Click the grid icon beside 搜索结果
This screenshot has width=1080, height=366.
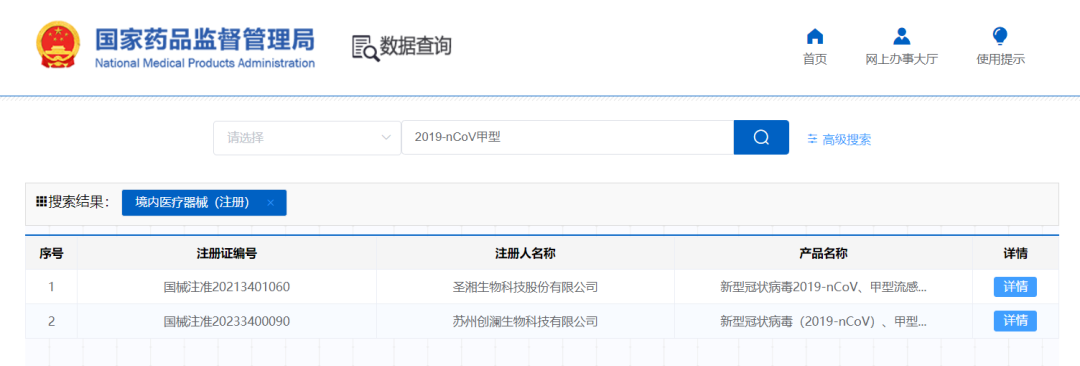41,202
